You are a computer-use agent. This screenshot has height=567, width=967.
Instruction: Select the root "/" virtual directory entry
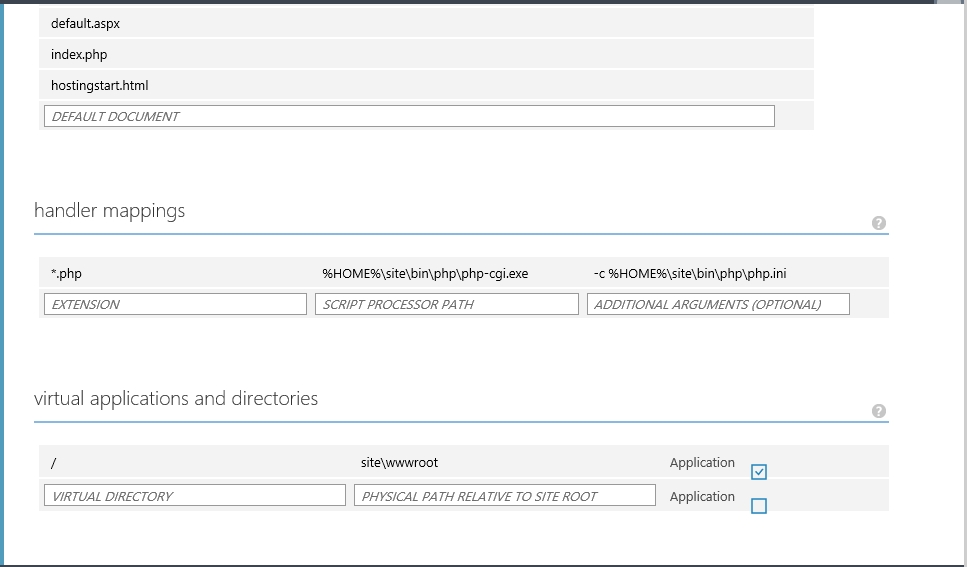click(x=54, y=463)
